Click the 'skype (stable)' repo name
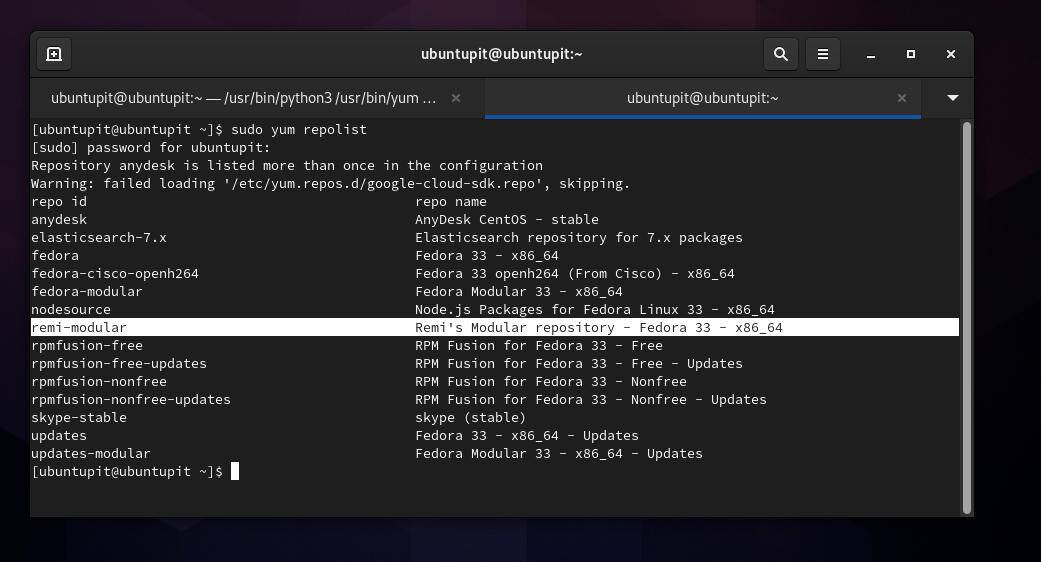 pos(470,417)
